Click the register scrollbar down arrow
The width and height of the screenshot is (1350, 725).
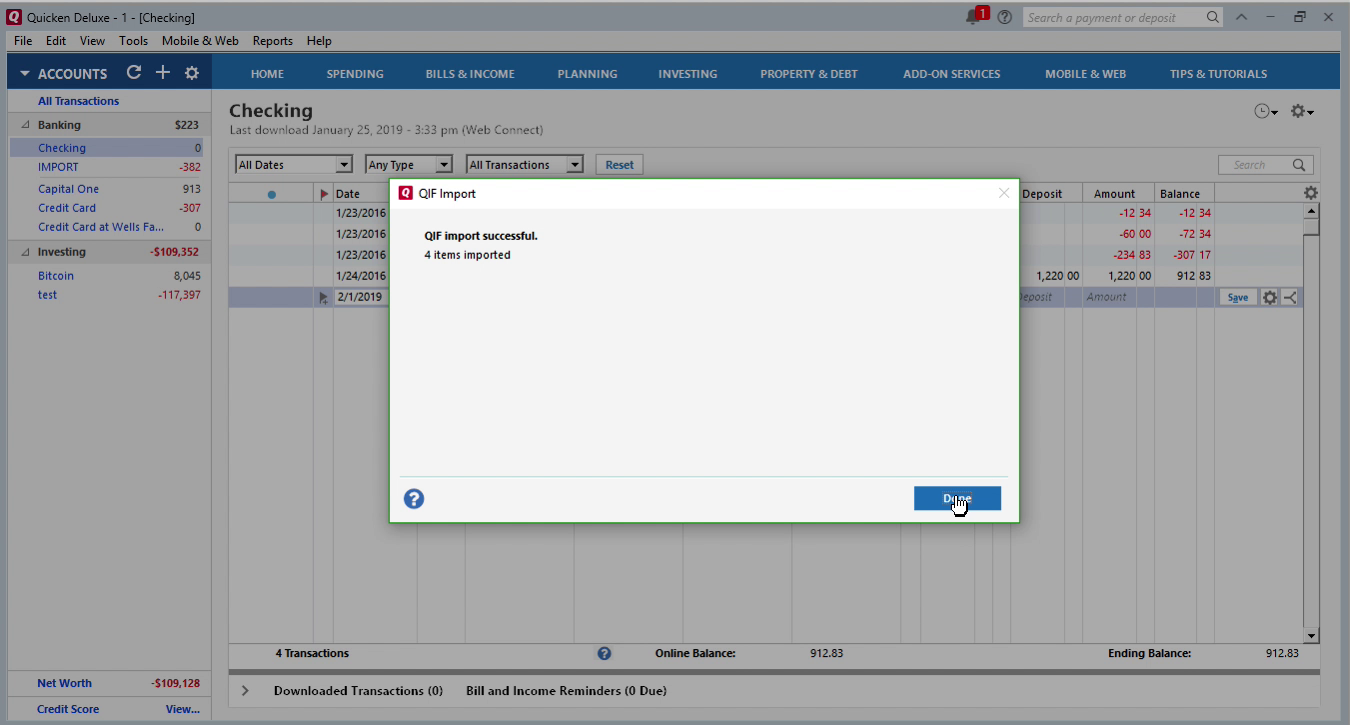[1311, 635]
